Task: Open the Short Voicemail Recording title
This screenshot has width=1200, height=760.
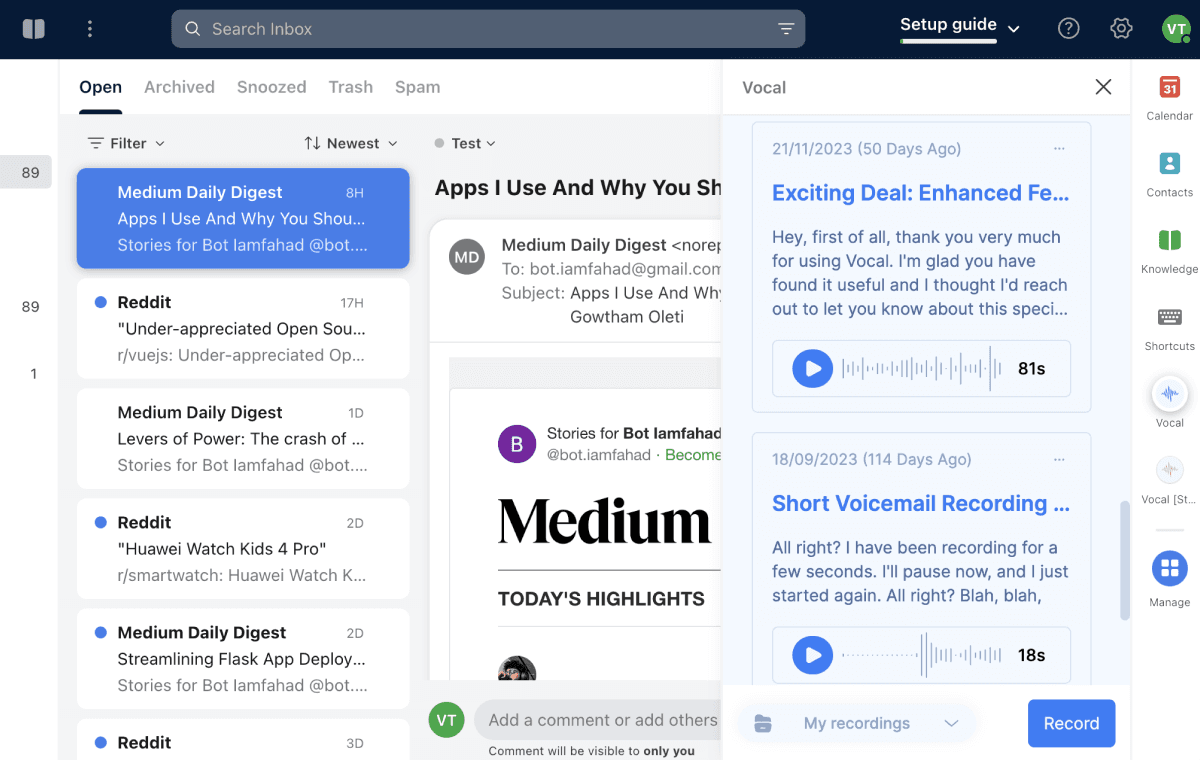Action: coord(921,504)
